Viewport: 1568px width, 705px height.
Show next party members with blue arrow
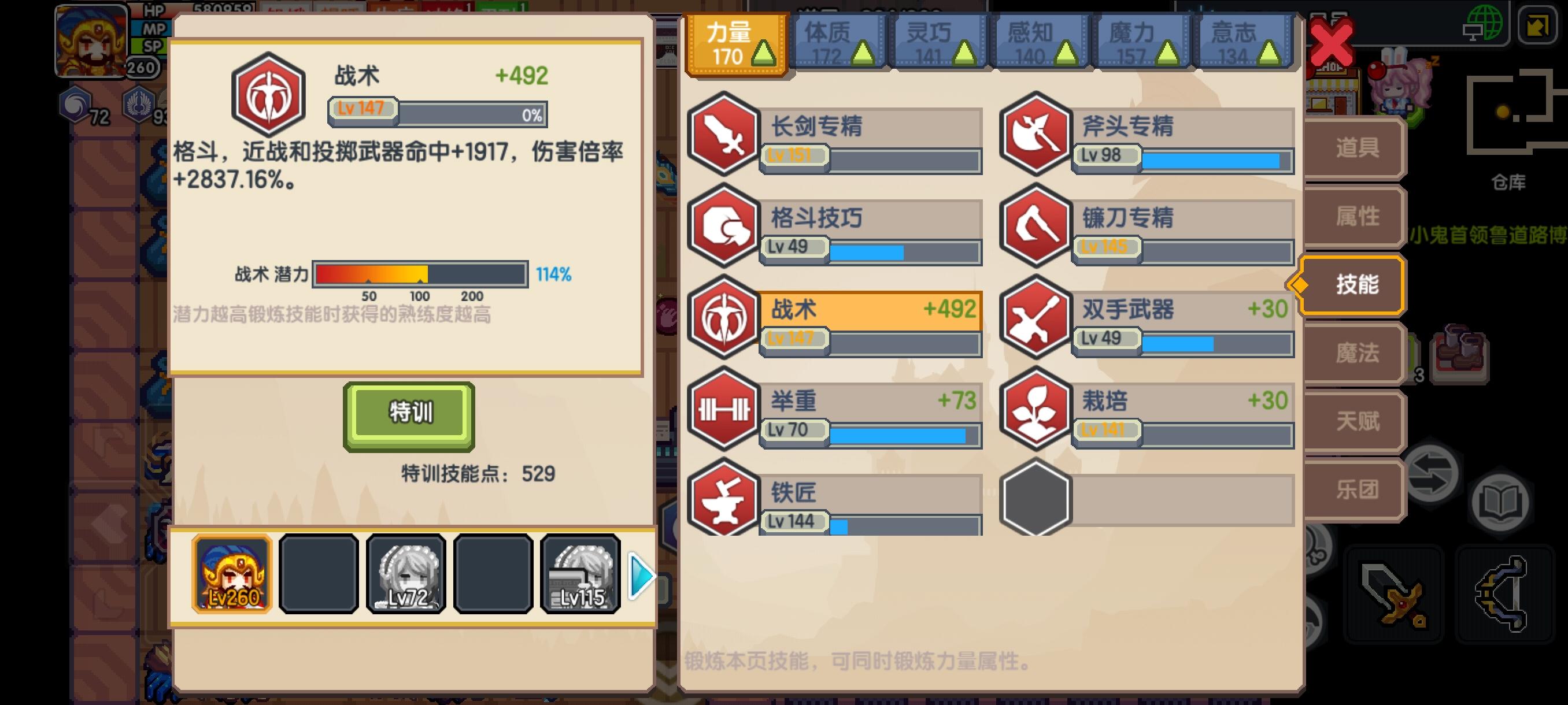[x=641, y=576]
